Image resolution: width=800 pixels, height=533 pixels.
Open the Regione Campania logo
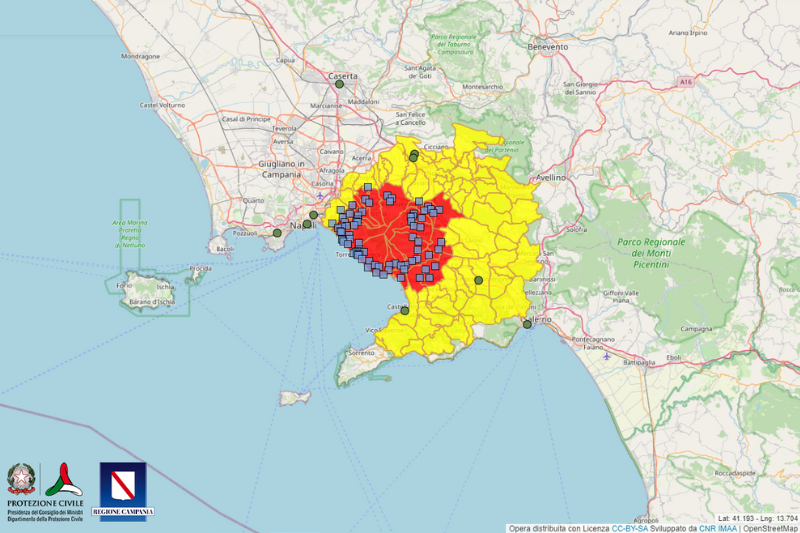[x=123, y=490]
